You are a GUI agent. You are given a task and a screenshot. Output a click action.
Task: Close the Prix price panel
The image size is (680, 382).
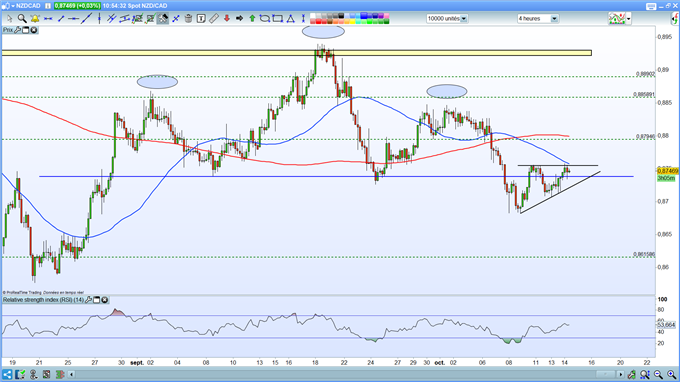[33, 30]
